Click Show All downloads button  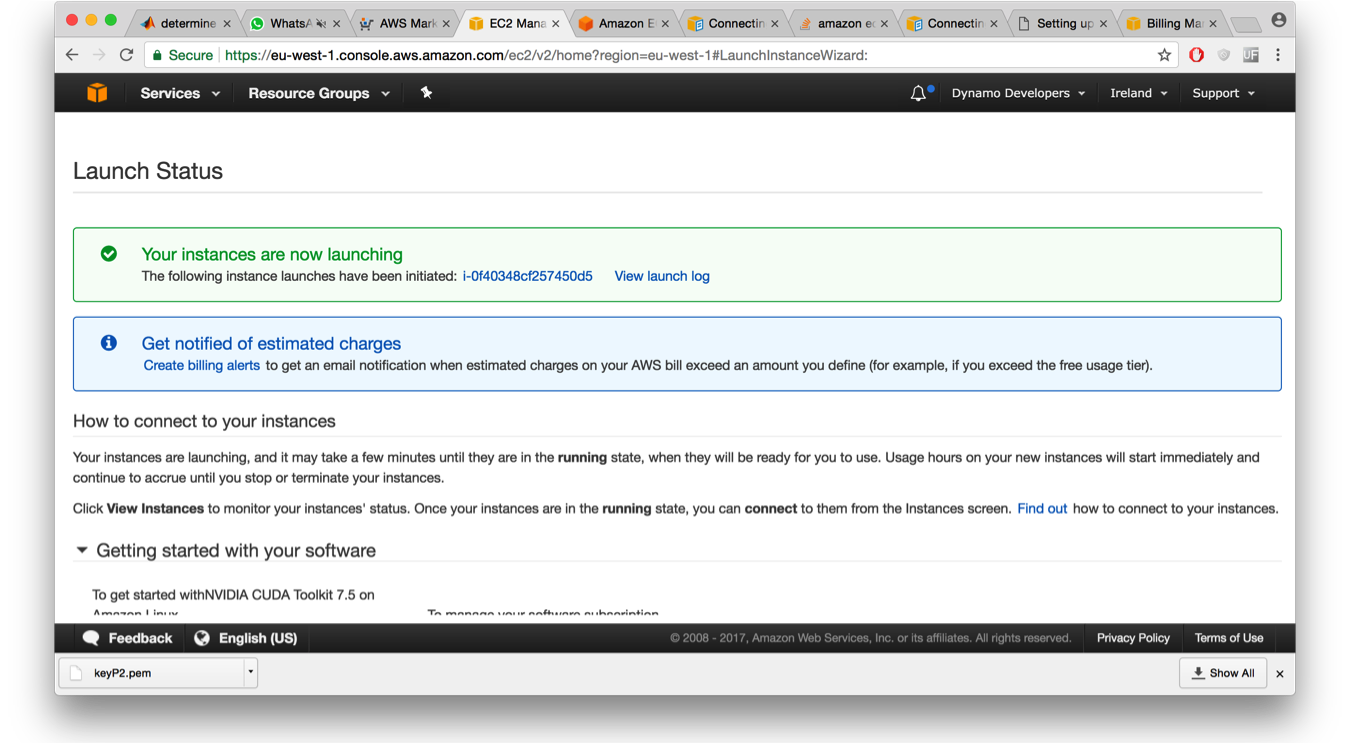coord(1223,673)
